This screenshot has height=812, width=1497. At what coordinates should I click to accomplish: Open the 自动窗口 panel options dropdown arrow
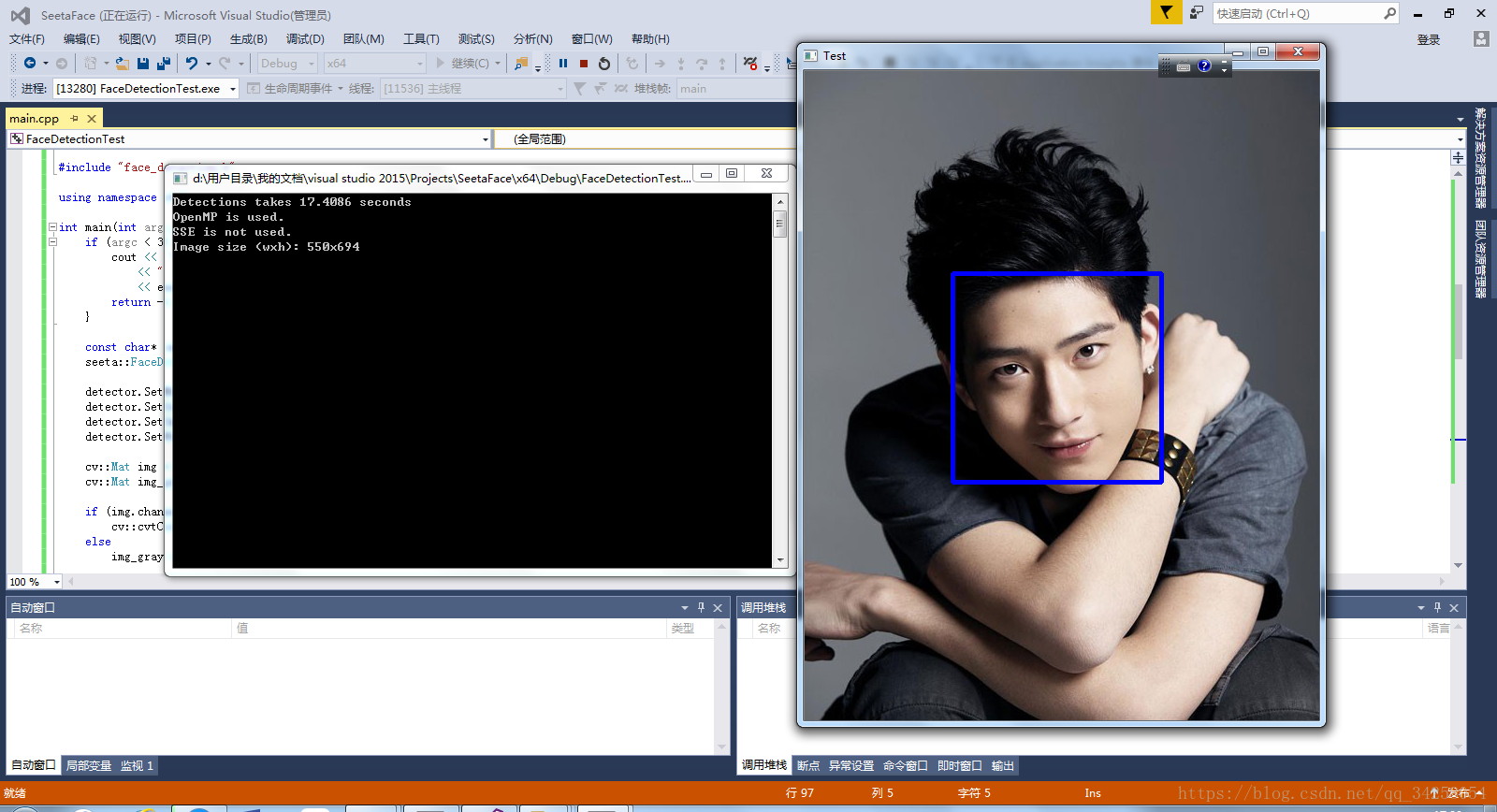684,608
